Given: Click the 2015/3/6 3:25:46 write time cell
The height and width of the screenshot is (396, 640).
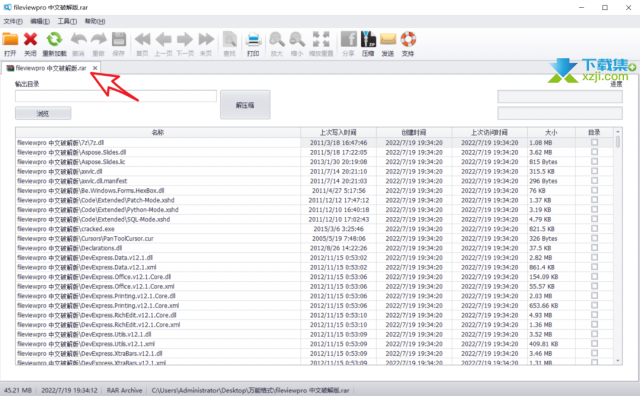Looking at the screenshot, I should [x=338, y=229].
